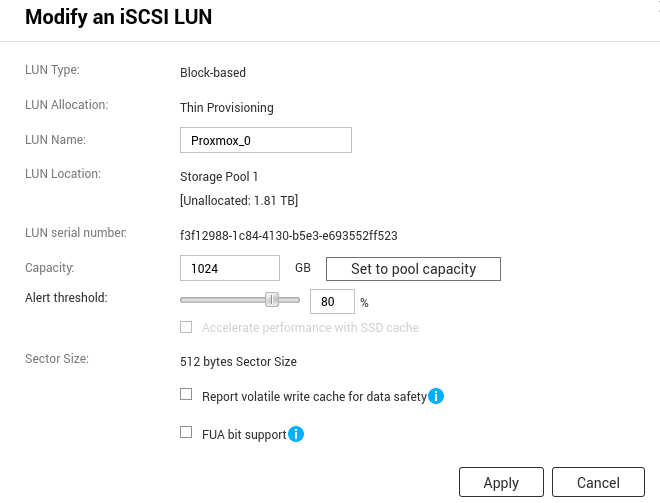Screen dimensions: 660x503
Task: Click the Modify an iSCSI LUN title
Action: click(x=119, y=17)
